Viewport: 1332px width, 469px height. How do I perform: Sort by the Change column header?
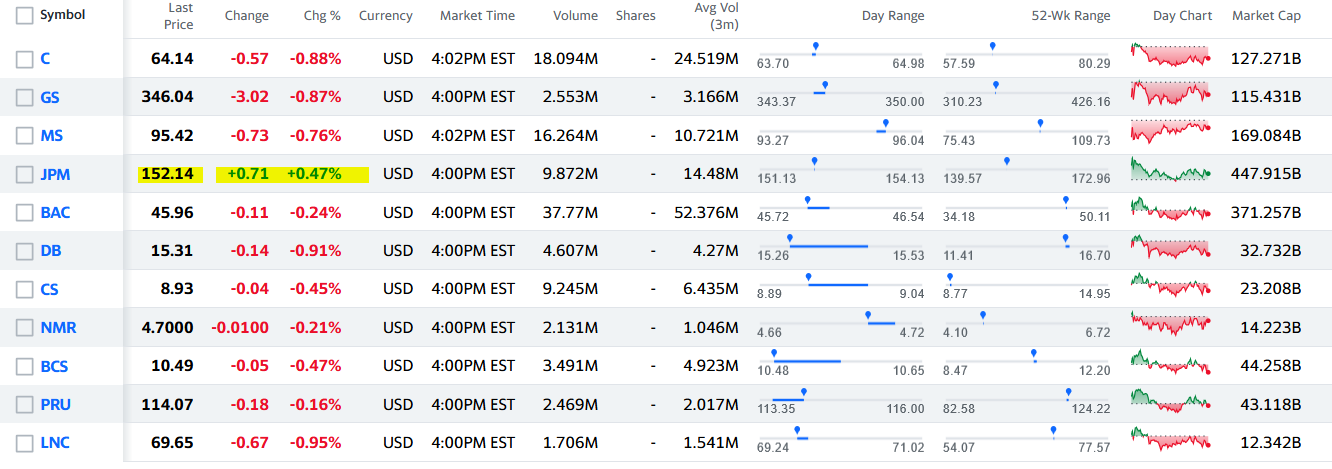pos(247,16)
